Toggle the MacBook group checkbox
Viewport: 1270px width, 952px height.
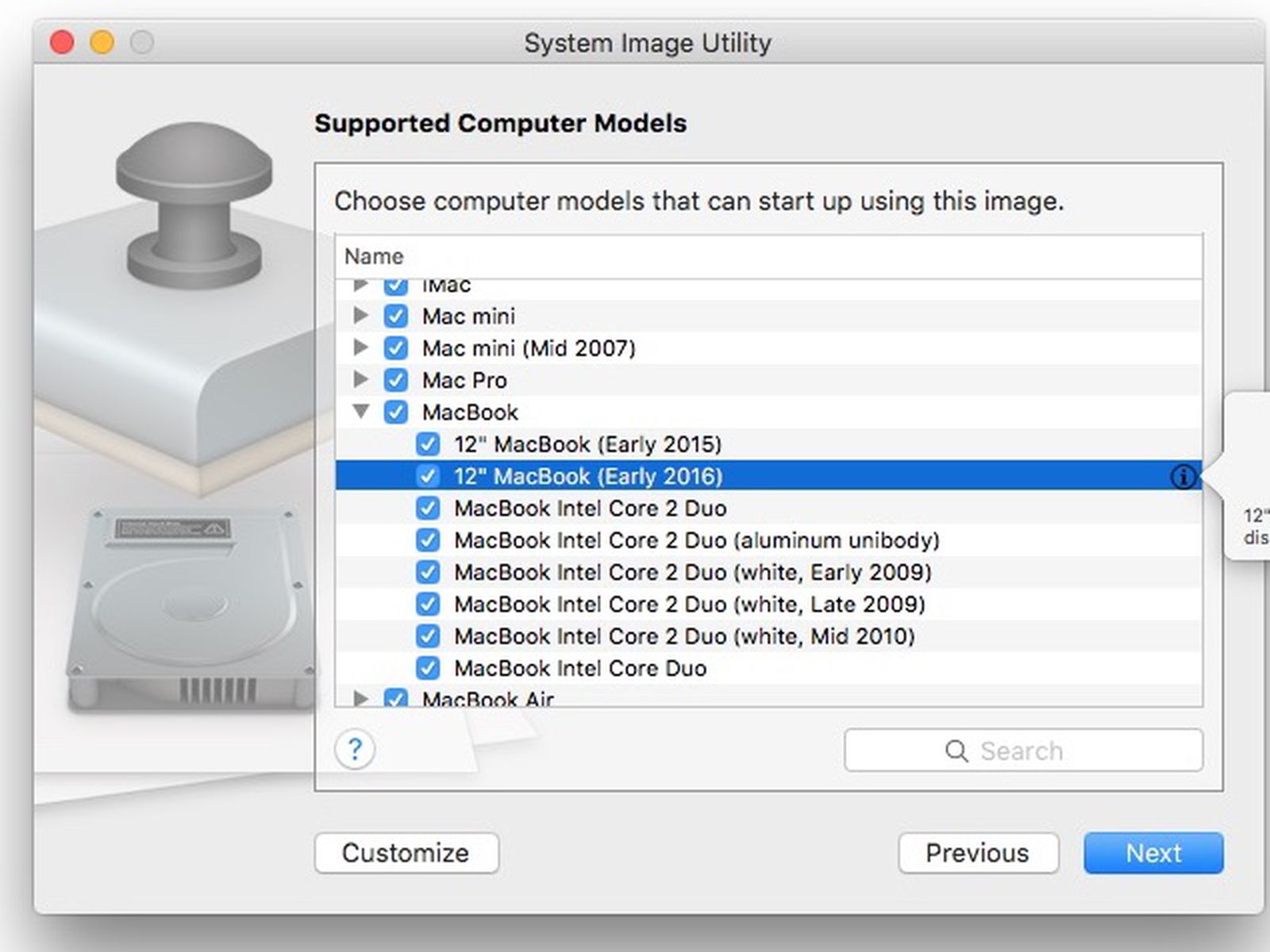pyautogui.click(x=395, y=412)
